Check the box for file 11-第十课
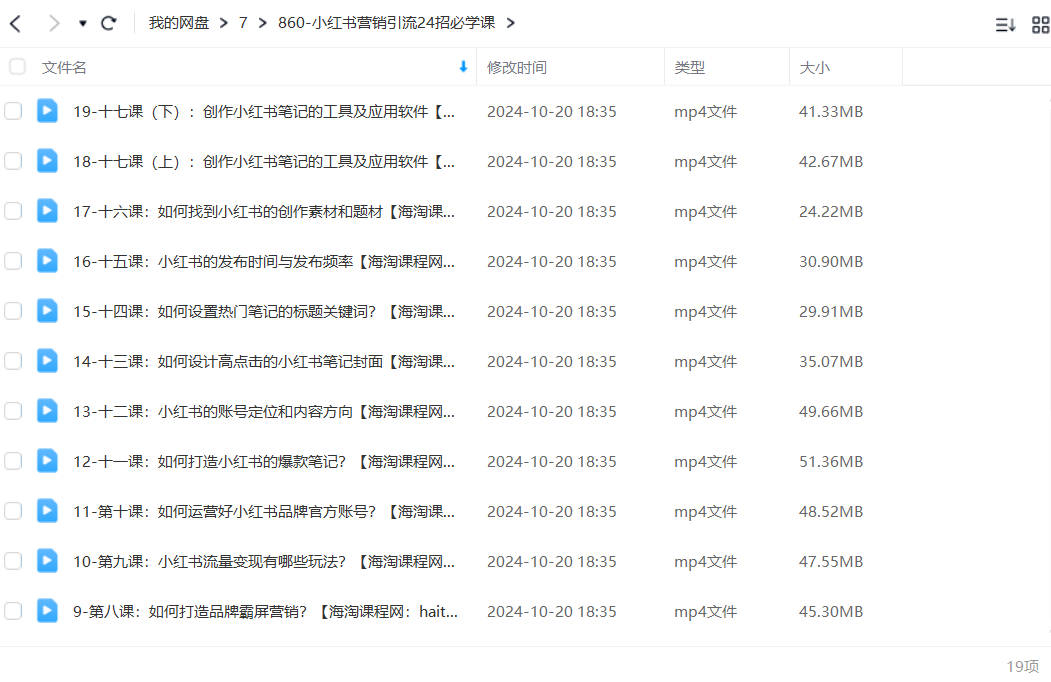This screenshot has height=682, width=1051. [x=13, y=511]
